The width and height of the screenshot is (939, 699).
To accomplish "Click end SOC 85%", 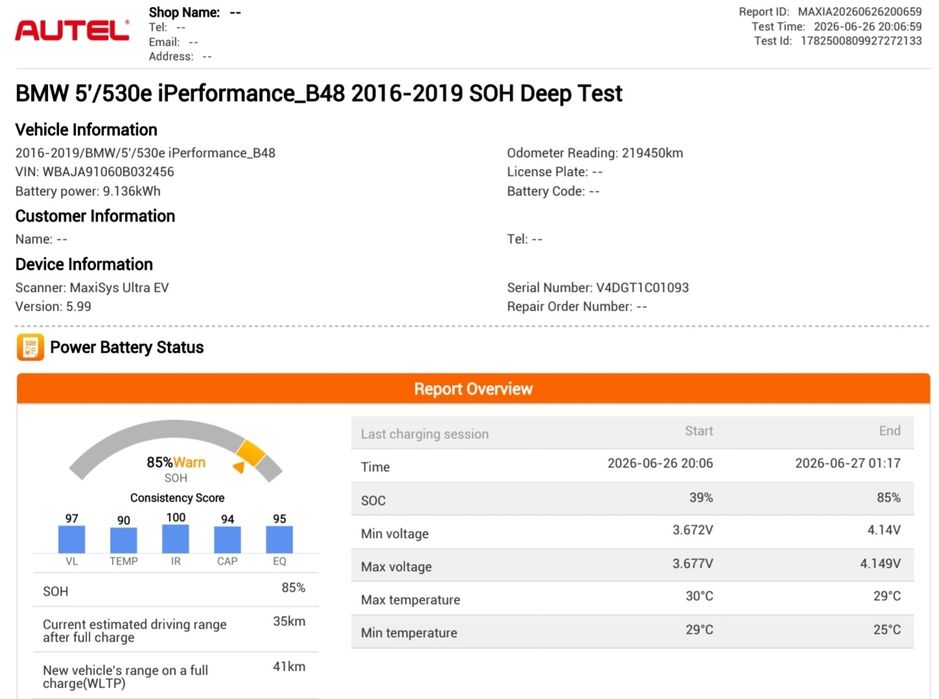I will [888, 497].
